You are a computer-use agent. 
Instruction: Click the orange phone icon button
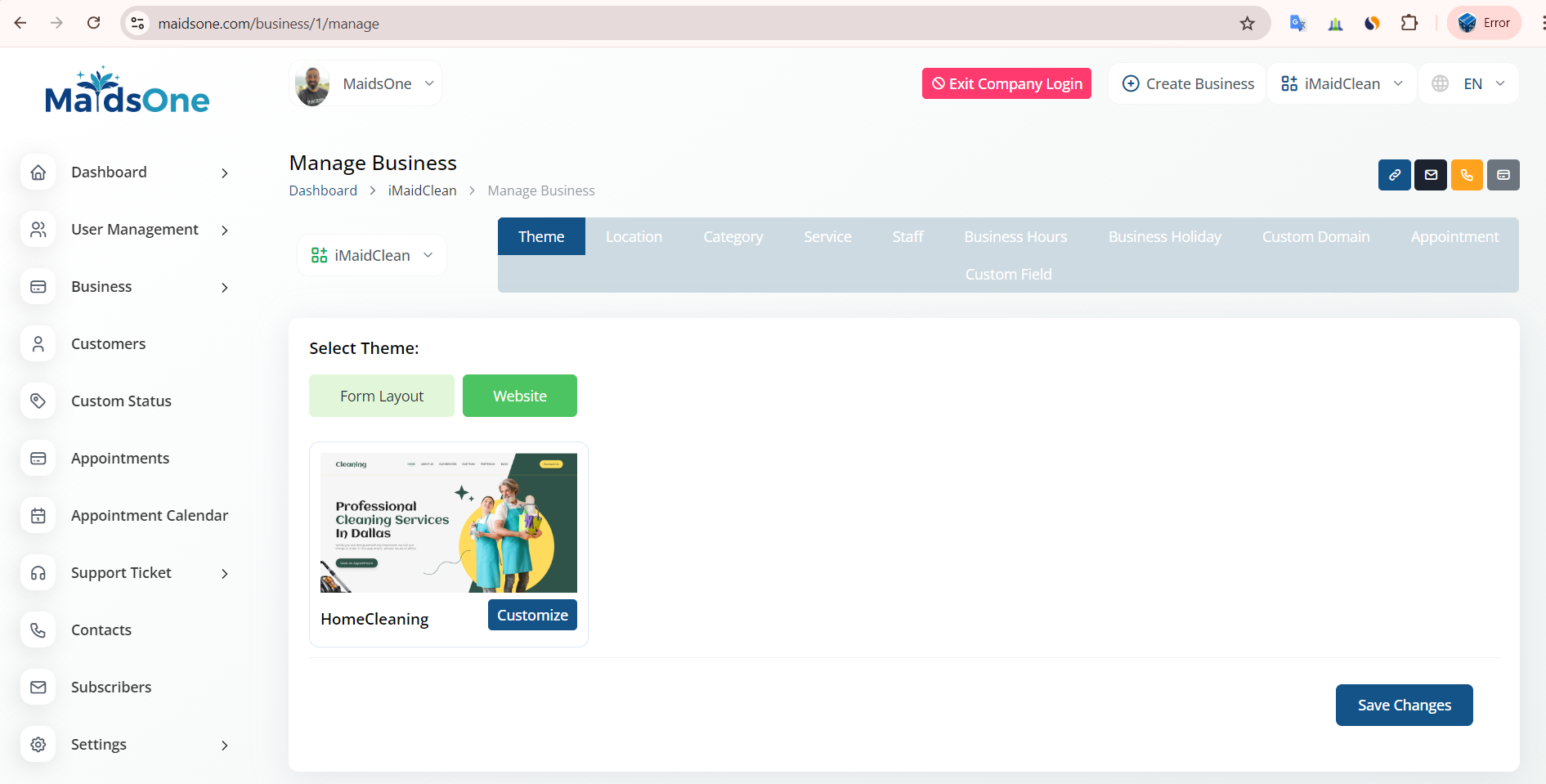click(x=1467, y=175)
